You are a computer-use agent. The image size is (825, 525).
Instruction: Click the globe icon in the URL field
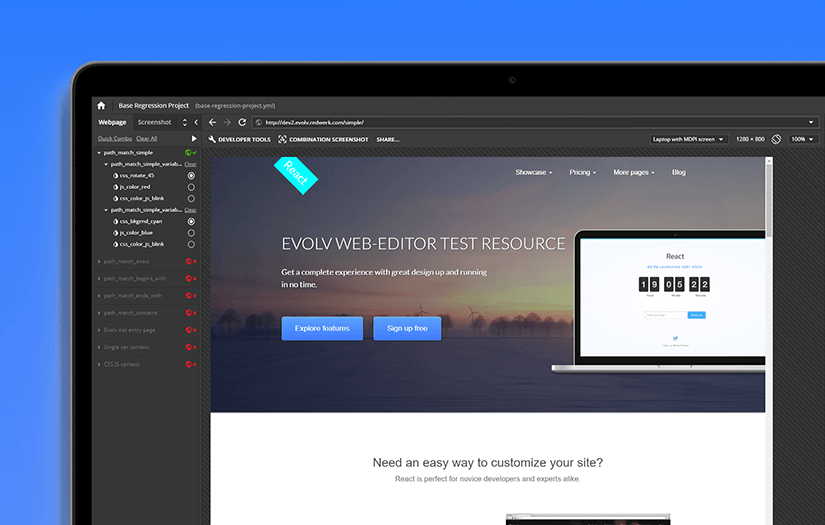tap(258, 123)
